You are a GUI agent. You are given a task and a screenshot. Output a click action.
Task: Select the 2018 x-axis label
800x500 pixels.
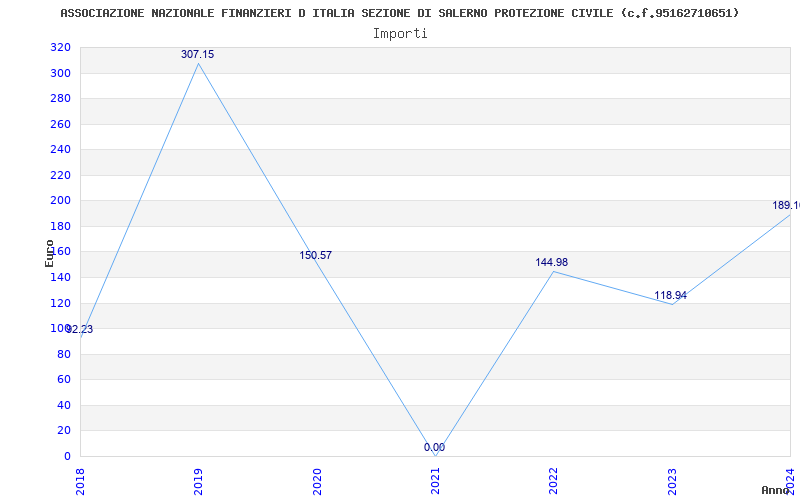coord(80,480)
